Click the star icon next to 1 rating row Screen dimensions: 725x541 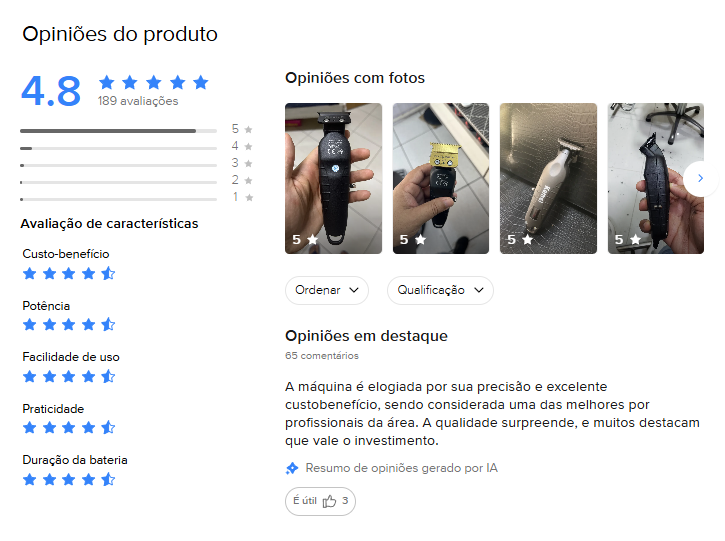pyautogui.click(x=249, y=198)
